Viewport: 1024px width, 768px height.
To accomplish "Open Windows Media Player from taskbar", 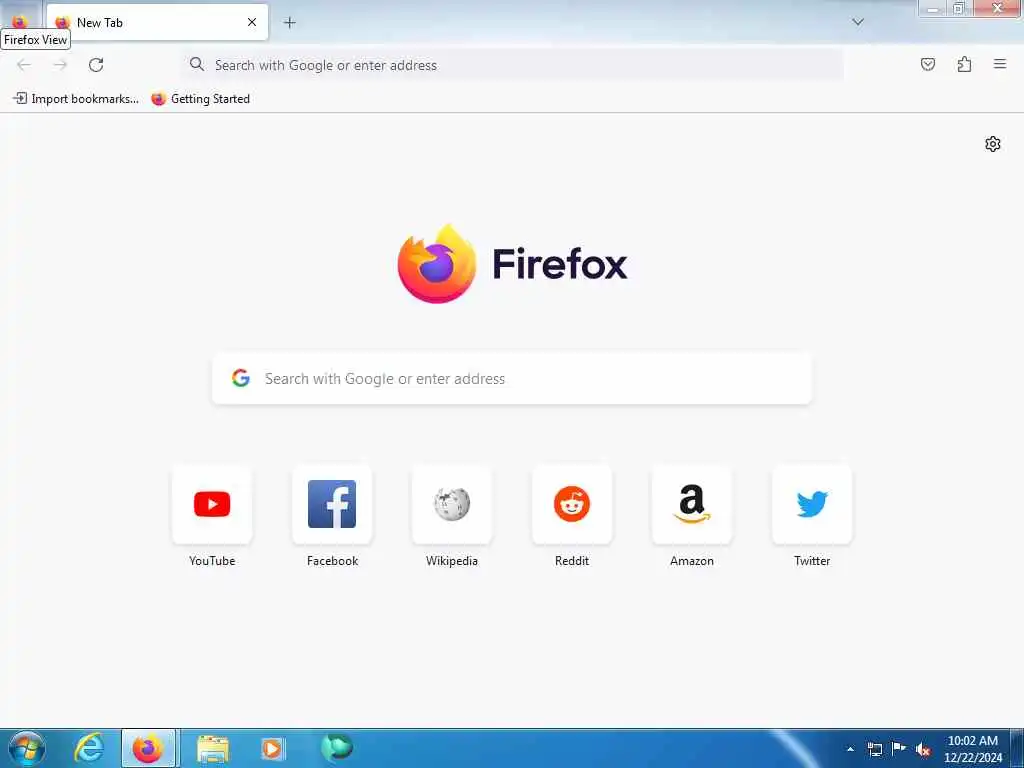I will click(x=272, y=748).
